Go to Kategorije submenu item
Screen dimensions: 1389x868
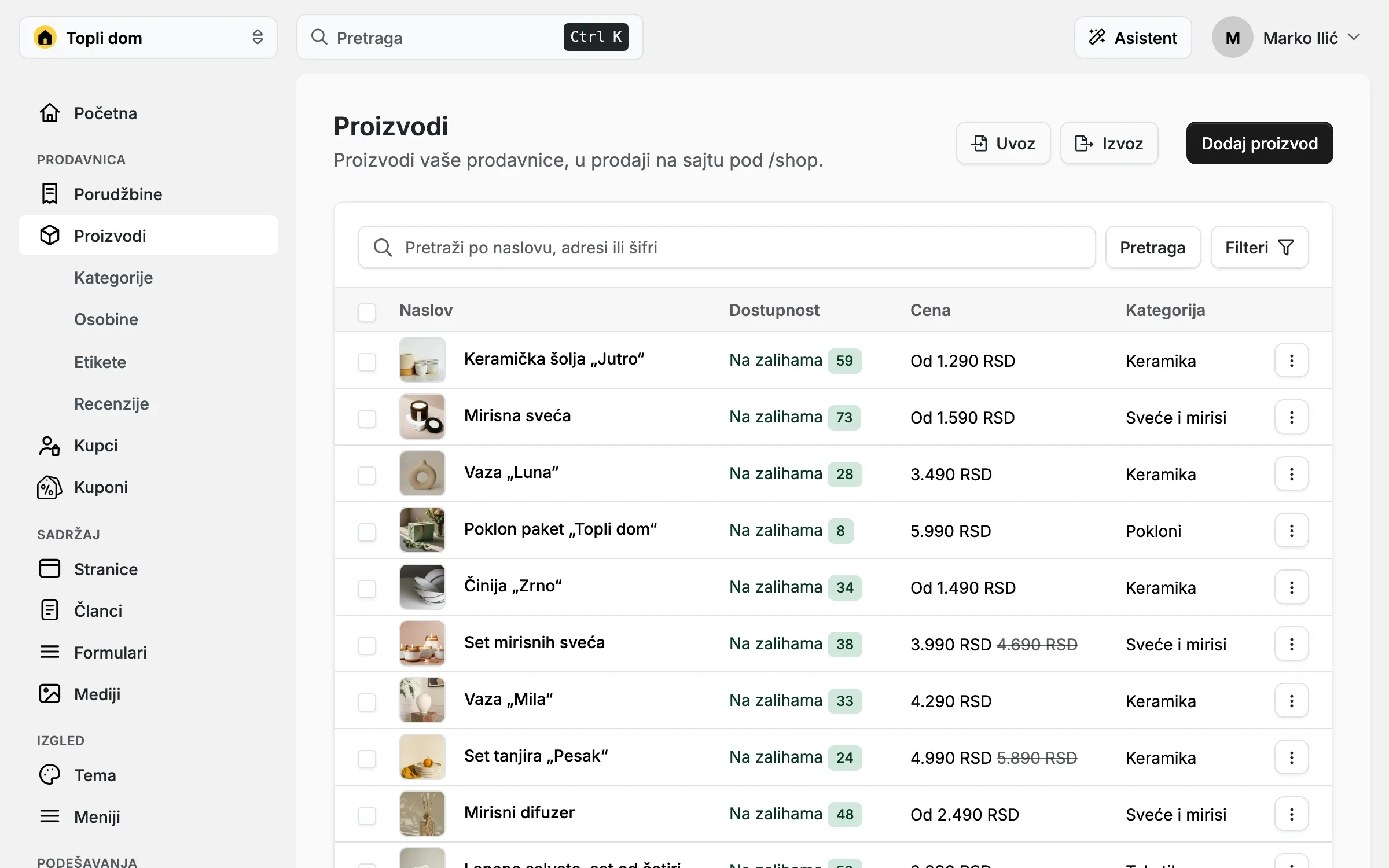coord(113,278)
